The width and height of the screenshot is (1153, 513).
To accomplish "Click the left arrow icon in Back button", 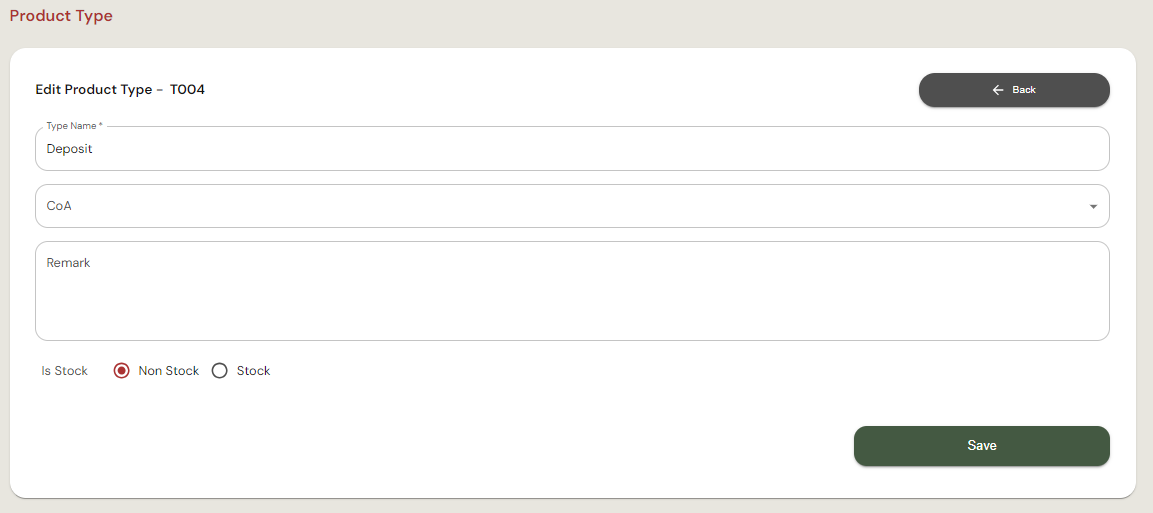I will (x=997, y=90).
